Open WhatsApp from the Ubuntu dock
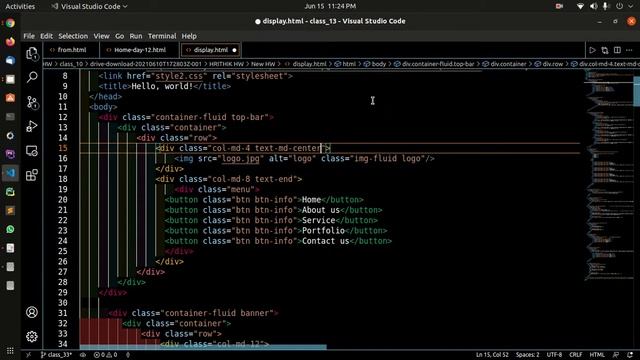The image size is (640, 360). click(10, 229)
